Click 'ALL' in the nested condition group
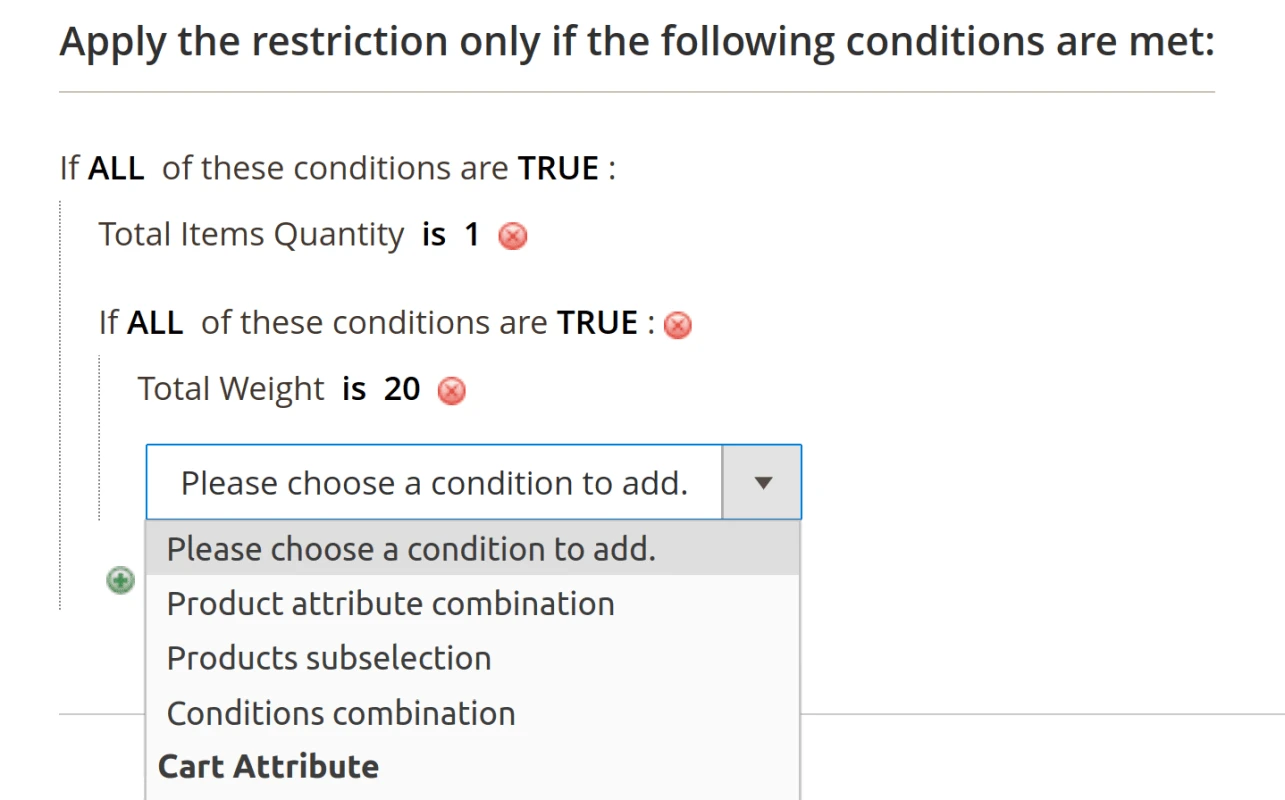Image resolution: width=1285 pixels, height=800 pixels. click(x=157, y=322)
